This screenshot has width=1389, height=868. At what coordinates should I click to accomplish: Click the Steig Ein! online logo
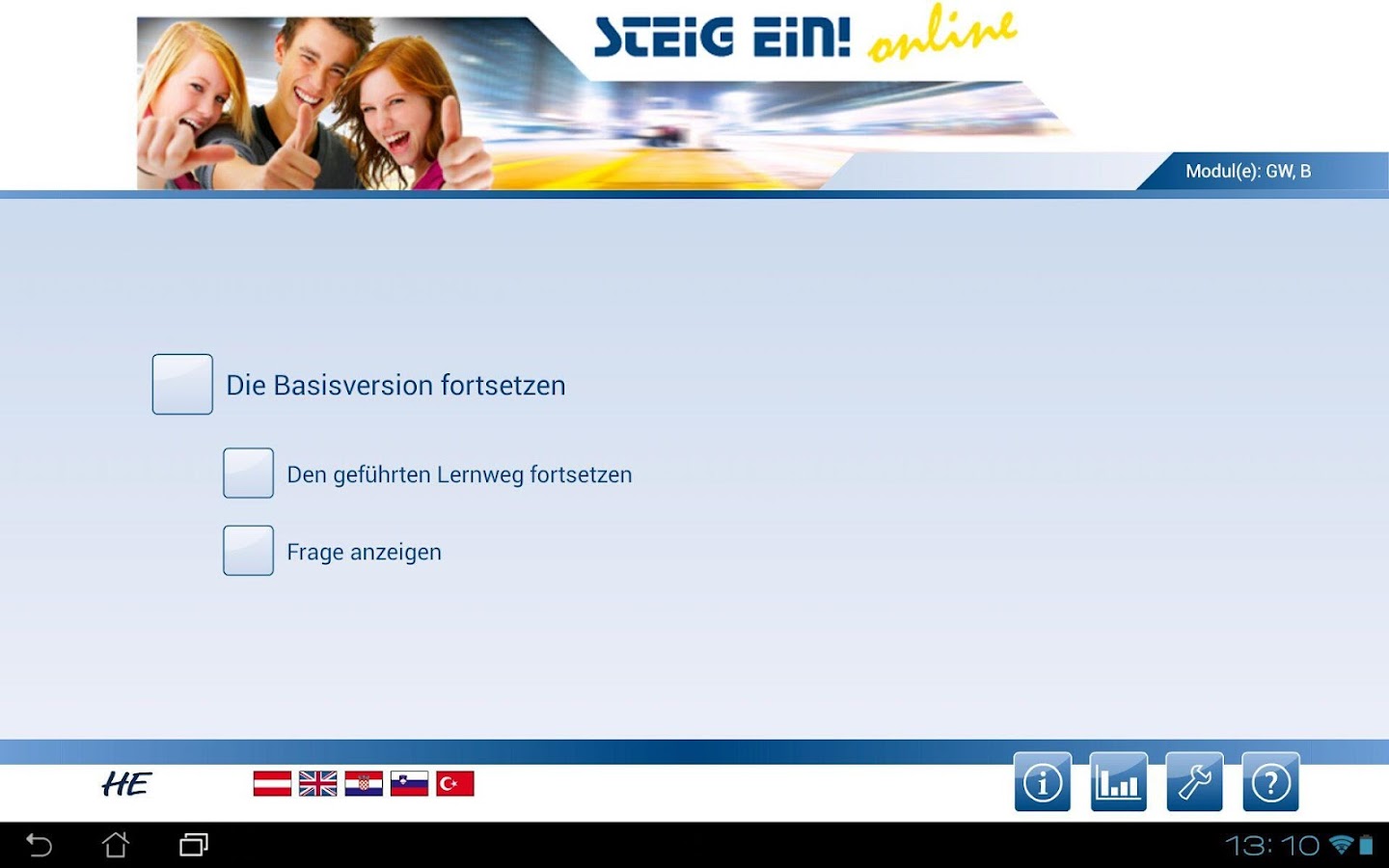coord(804,35)
